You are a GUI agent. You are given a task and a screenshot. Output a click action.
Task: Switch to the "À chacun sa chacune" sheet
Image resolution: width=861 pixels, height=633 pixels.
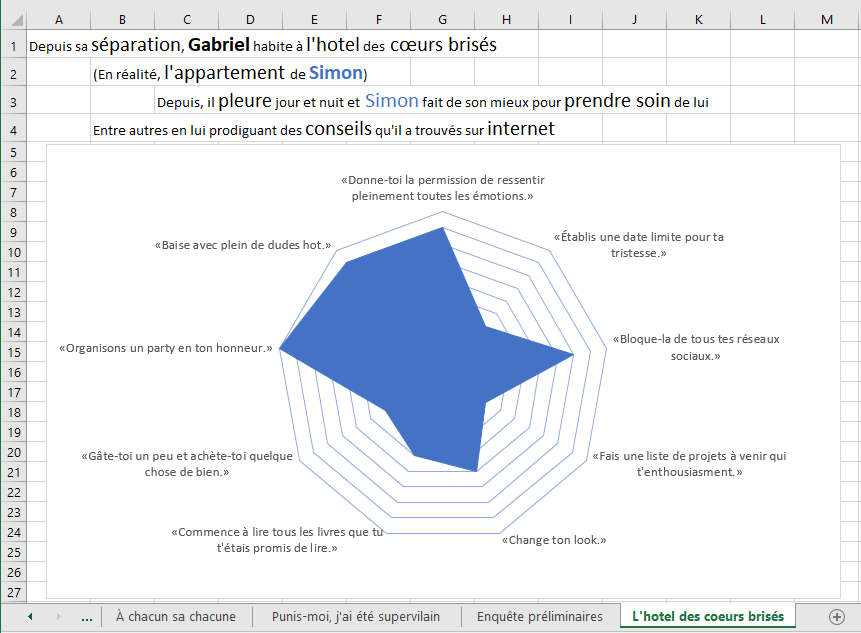(176, 617)
